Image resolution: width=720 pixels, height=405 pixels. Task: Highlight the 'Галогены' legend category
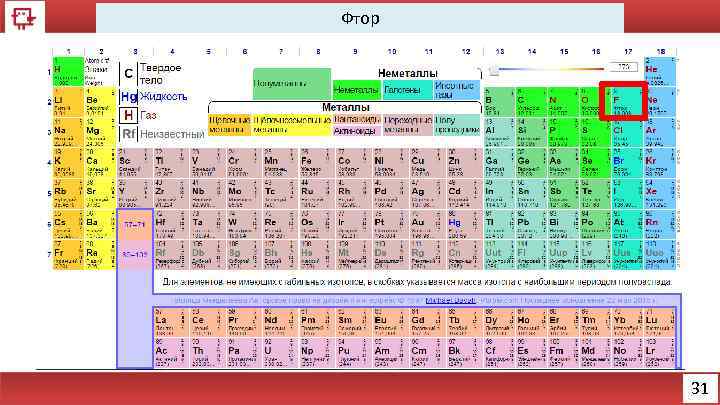(x=407, y=90)
